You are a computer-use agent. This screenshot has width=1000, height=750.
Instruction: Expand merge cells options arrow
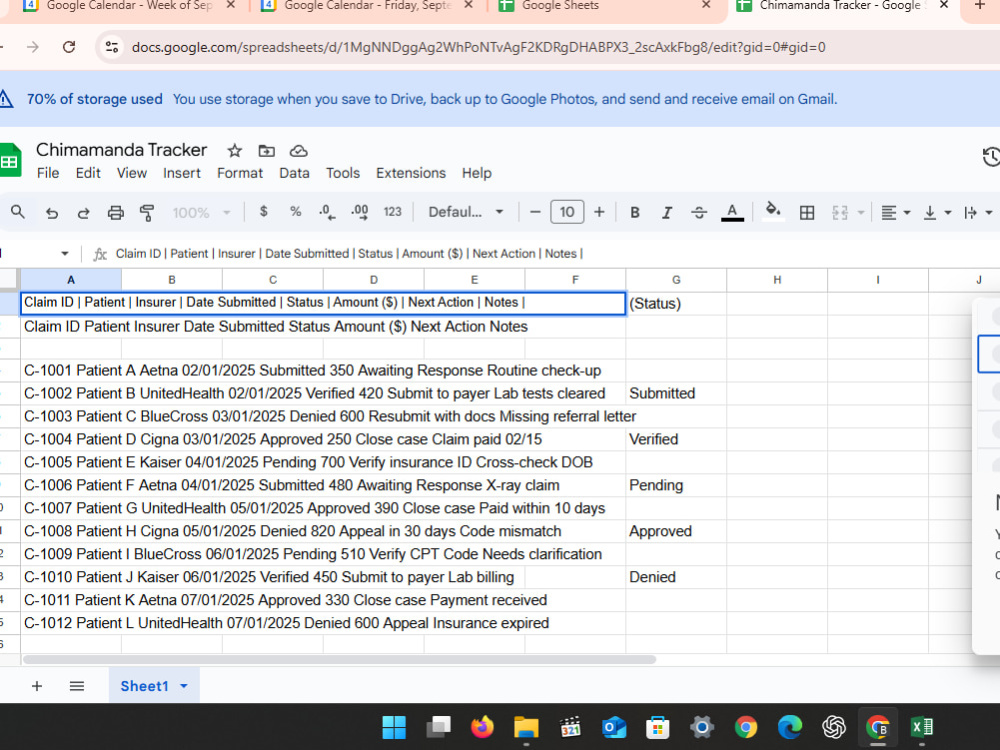tap(861, 212)
